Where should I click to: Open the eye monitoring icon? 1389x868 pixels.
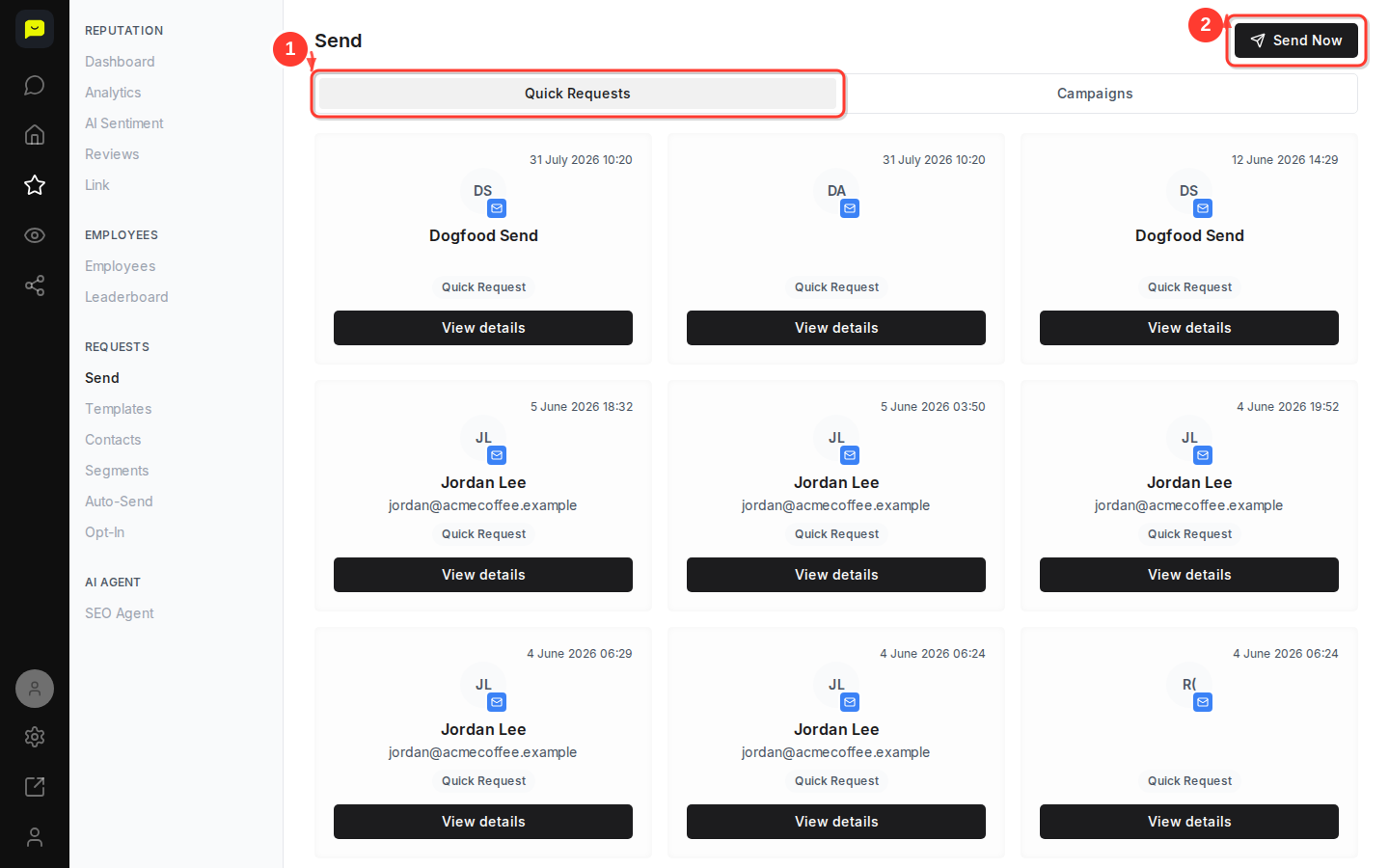(x=35, y=235)
